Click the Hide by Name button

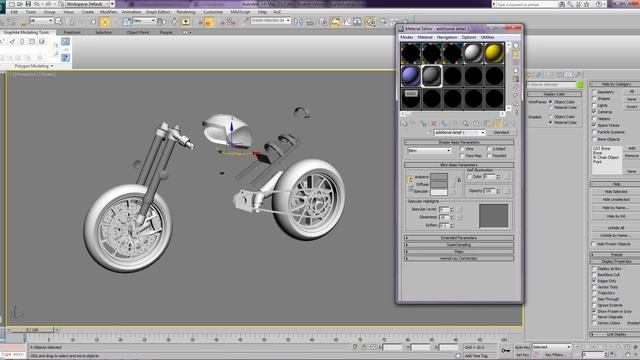pos(616,208)
